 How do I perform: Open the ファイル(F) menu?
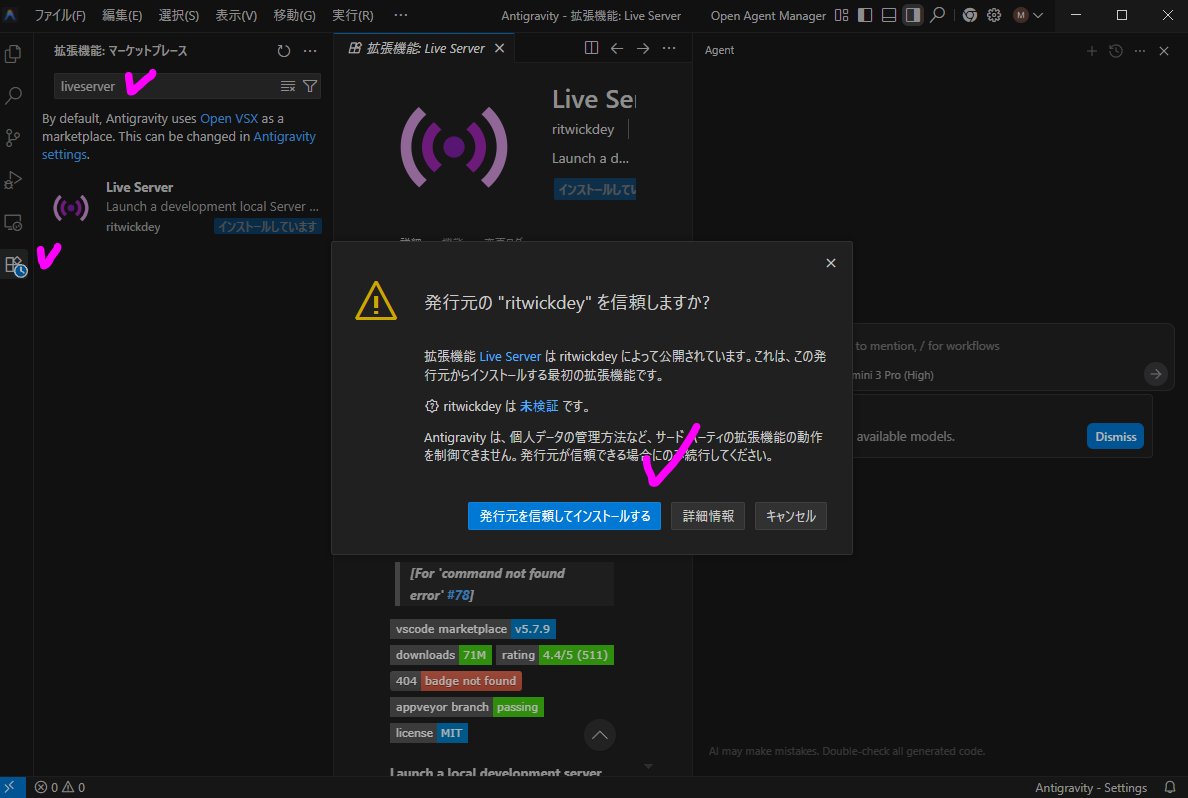pyautogui.click(x=60, y=16)
